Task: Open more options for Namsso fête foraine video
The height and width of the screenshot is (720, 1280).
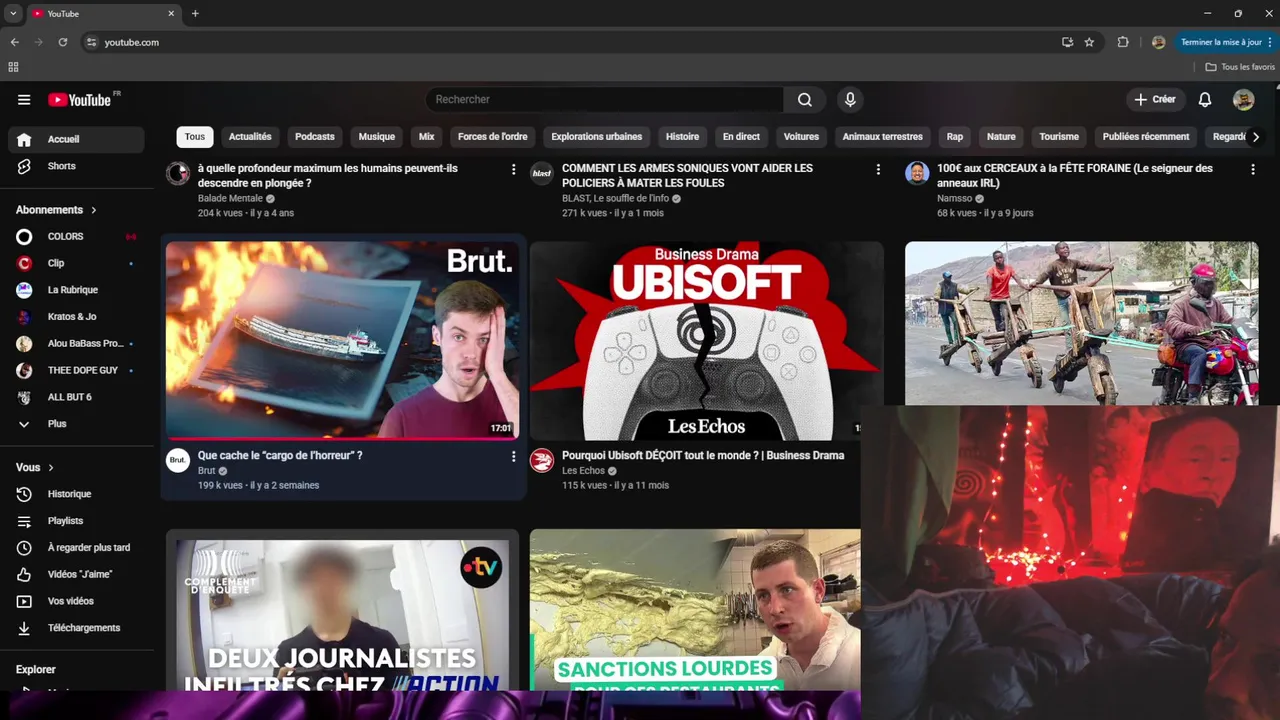Action: [x=1252, y=170]
